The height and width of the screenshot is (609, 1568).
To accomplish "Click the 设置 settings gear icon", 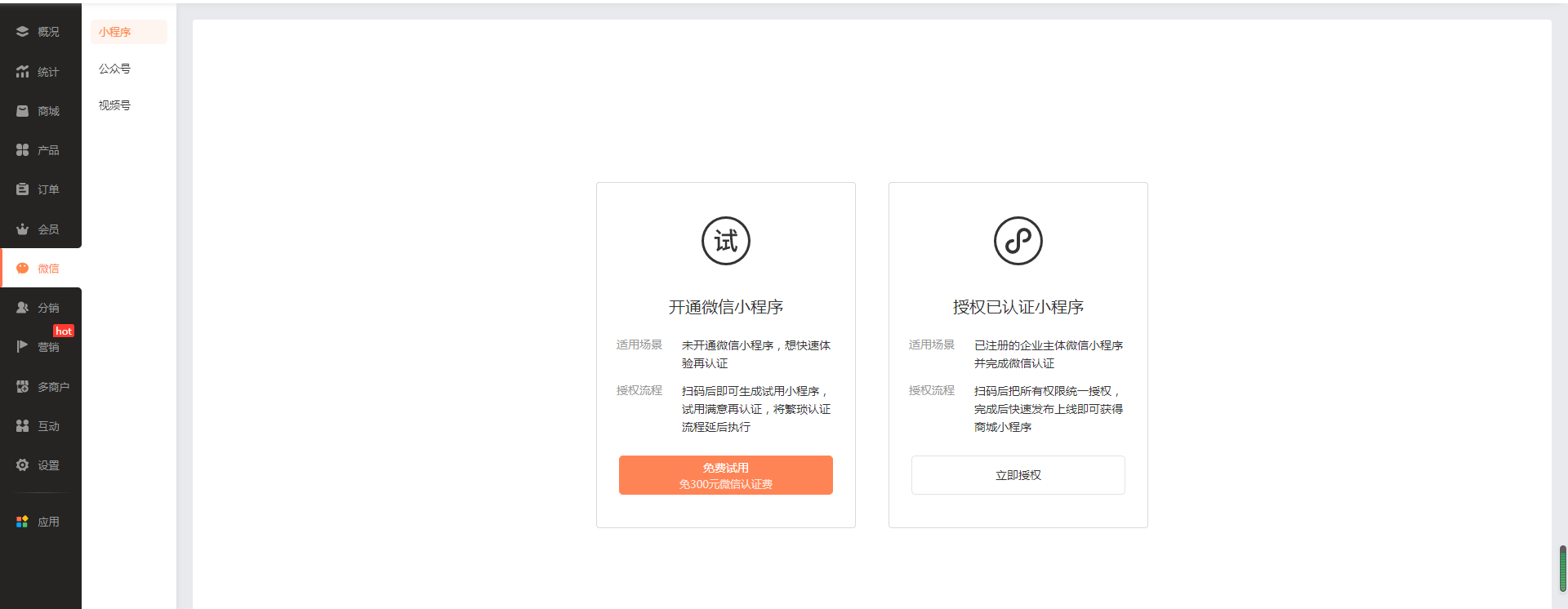I will coord(22,465).
